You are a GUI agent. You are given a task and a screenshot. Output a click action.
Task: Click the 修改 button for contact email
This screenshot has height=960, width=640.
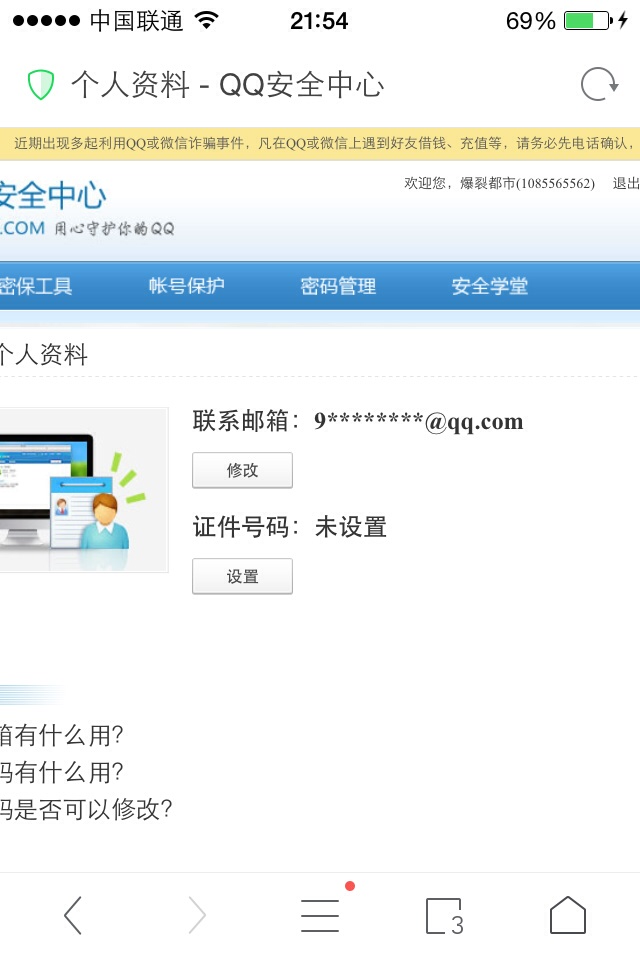[x=243, y=470]
